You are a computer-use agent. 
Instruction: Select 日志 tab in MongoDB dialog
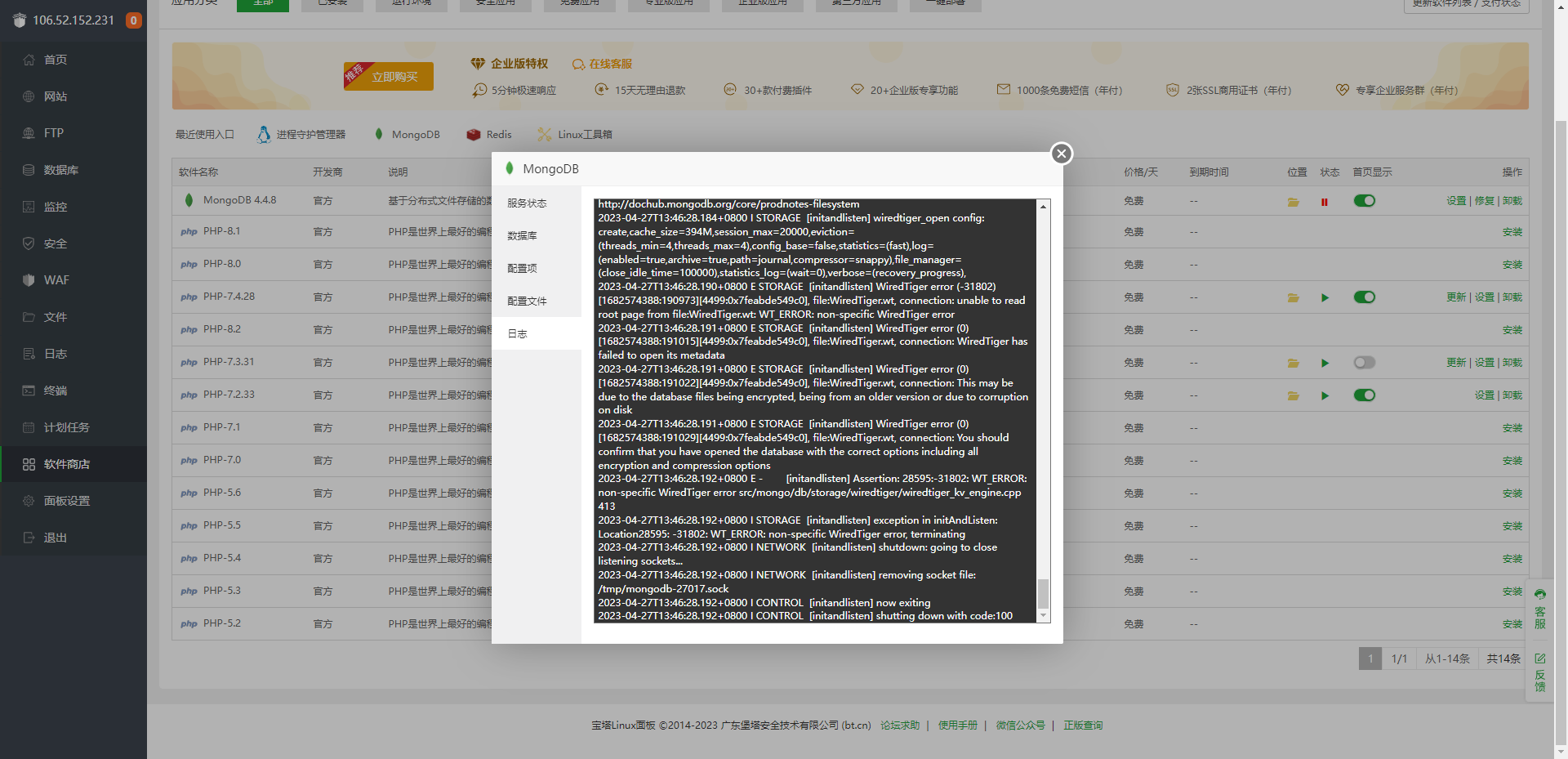pos(537,334)
